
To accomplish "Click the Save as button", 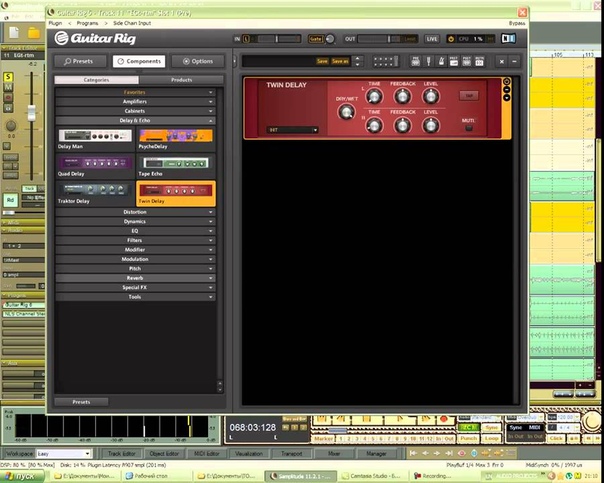I will pyautogui.click(x=340, y=61).
